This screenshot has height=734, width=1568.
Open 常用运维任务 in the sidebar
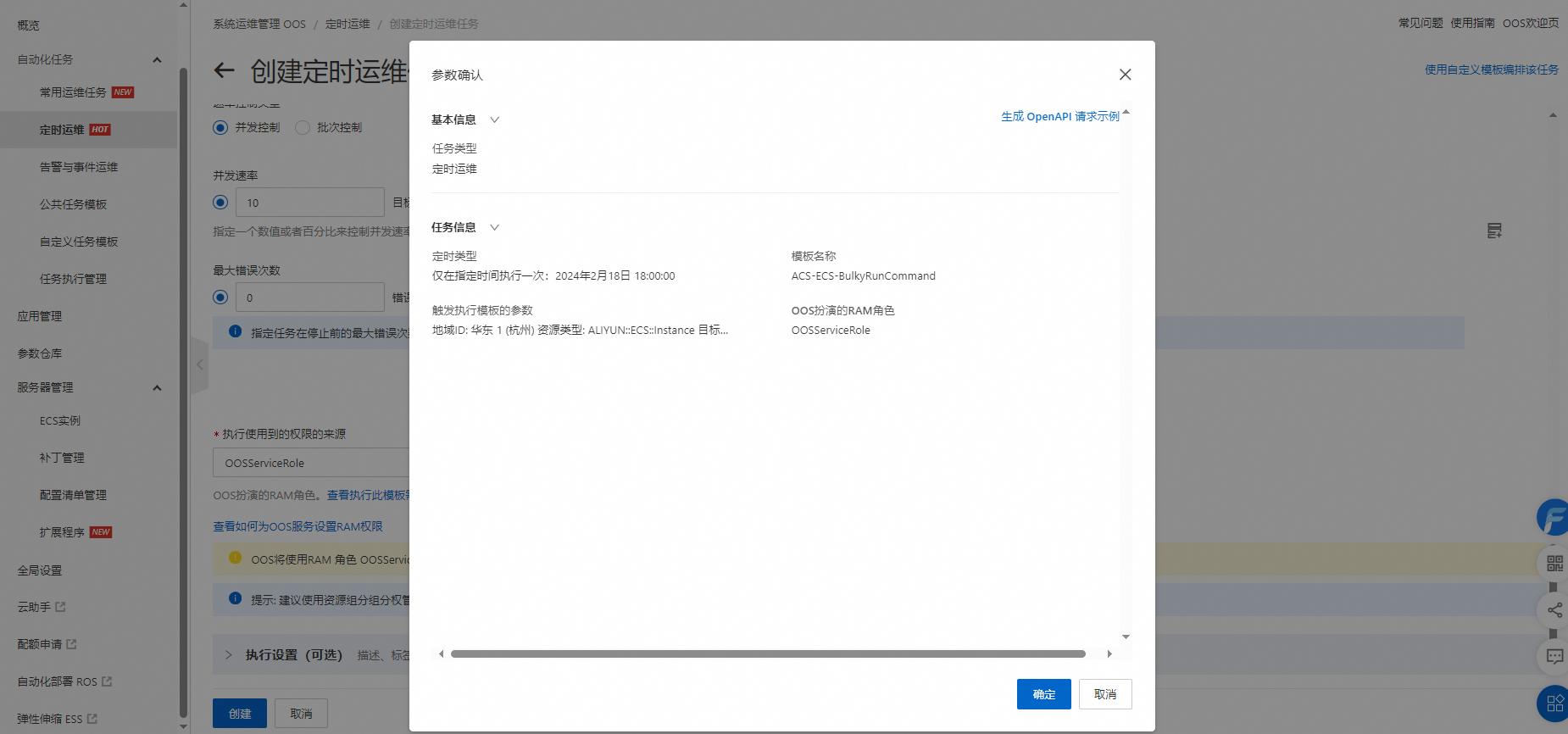(x=73, y=92)
